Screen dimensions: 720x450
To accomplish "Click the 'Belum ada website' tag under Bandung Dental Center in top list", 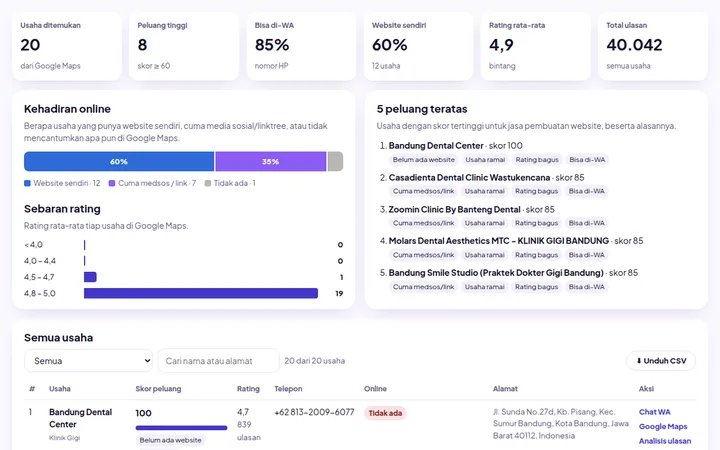I will [423, 160].
